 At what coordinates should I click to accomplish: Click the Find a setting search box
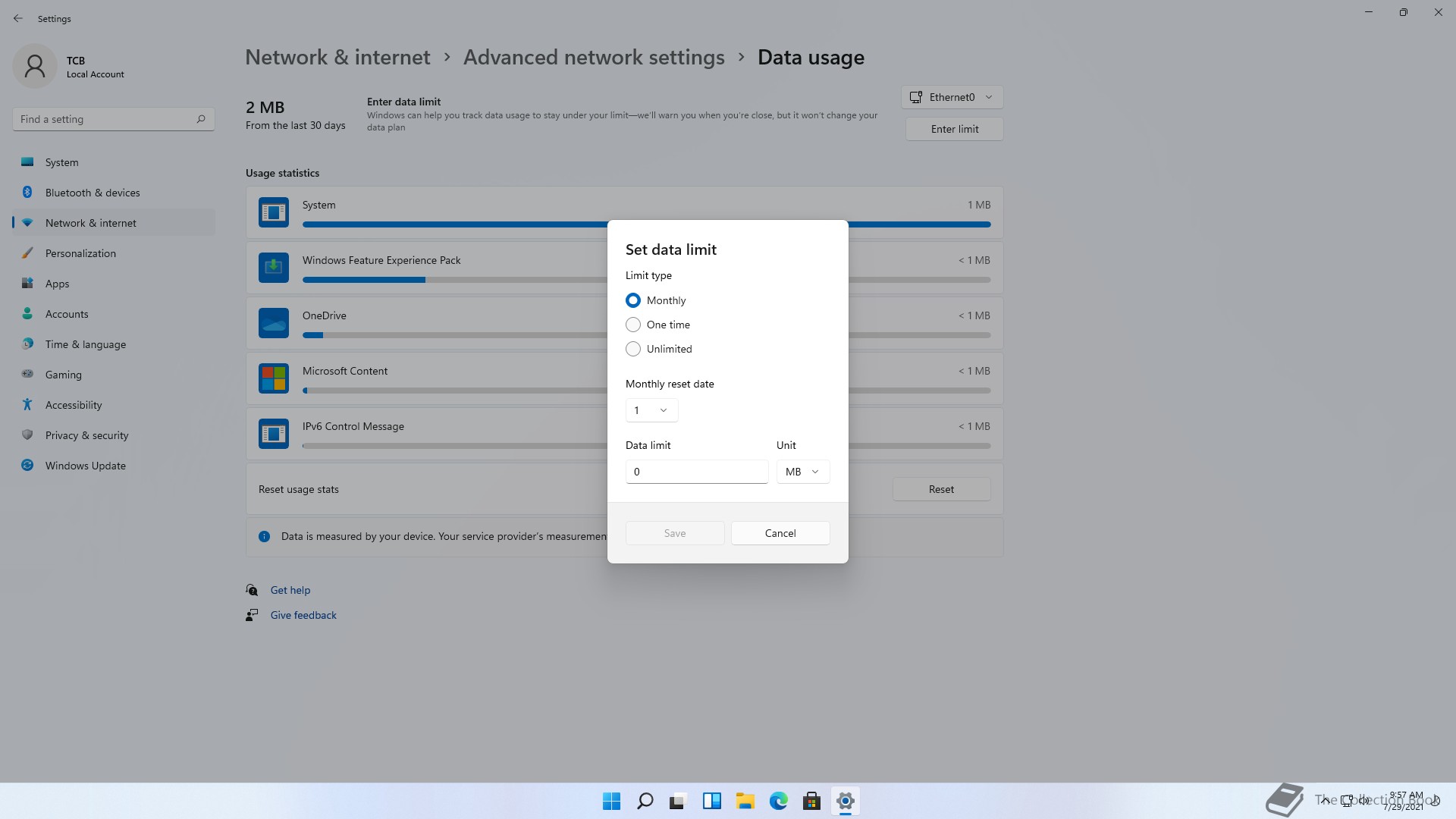(x=114, y=119)
